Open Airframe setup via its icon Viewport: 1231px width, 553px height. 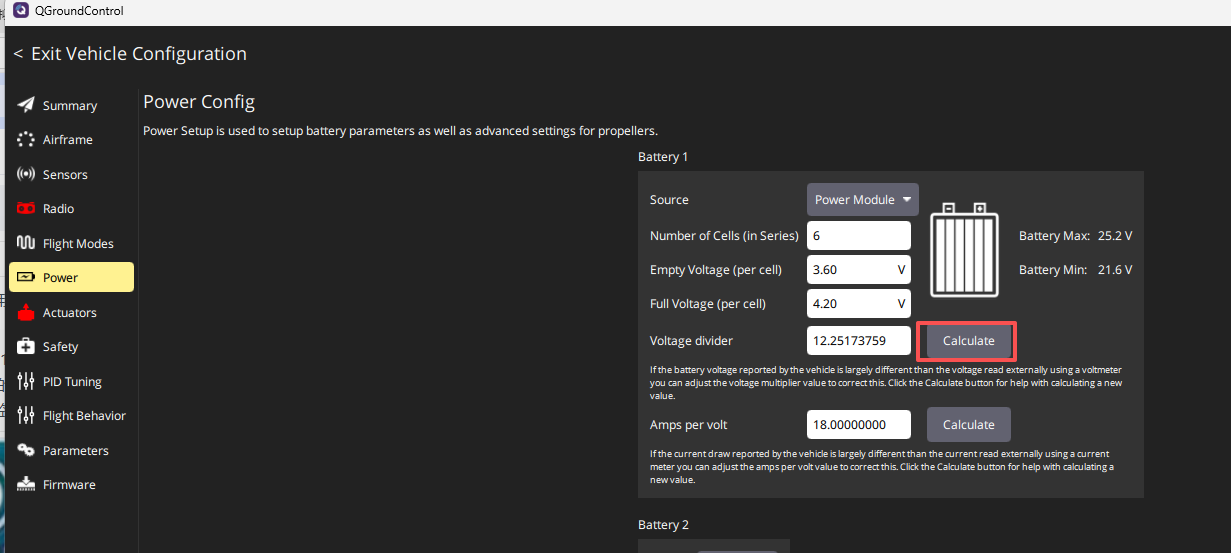26,140
